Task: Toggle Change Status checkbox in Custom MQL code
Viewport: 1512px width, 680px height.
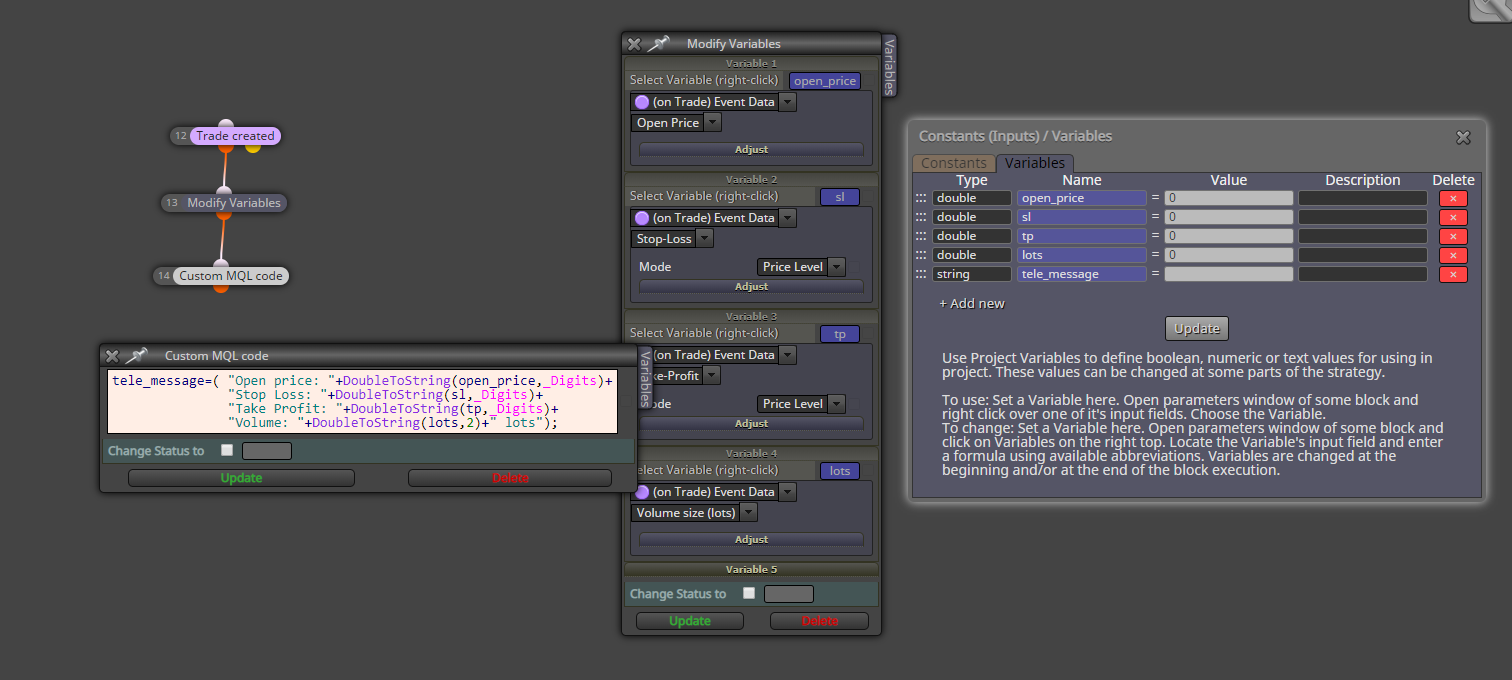Action: tap(227, 450)
